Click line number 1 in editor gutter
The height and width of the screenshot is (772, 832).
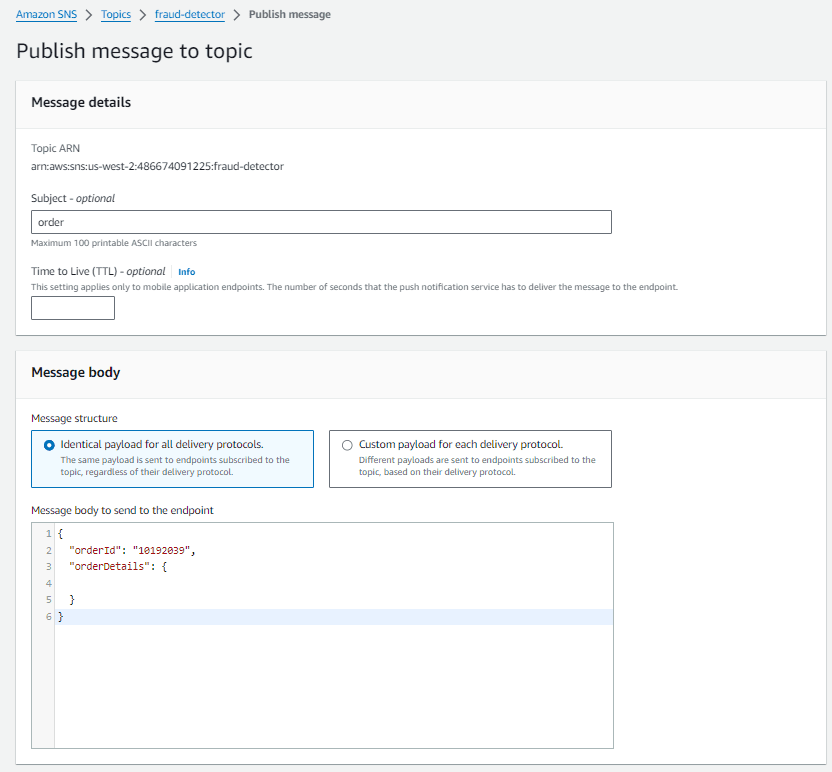(x=48, y=534)
